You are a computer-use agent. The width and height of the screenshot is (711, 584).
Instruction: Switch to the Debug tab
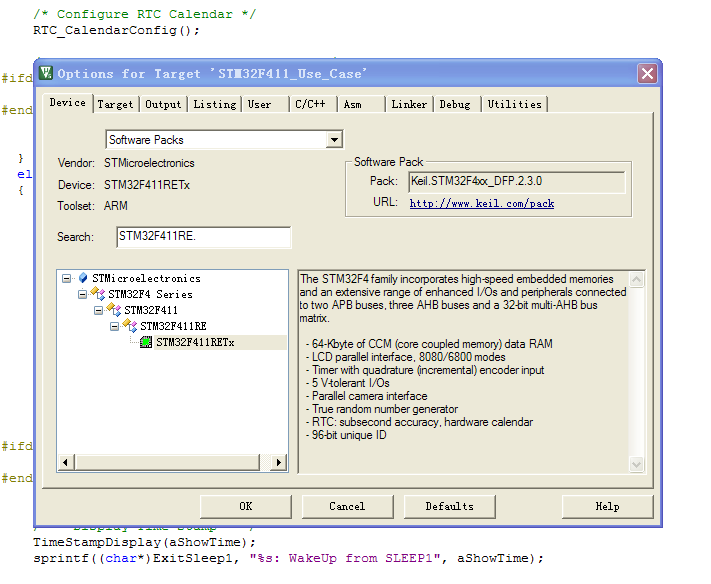click(x=455, y=104)
